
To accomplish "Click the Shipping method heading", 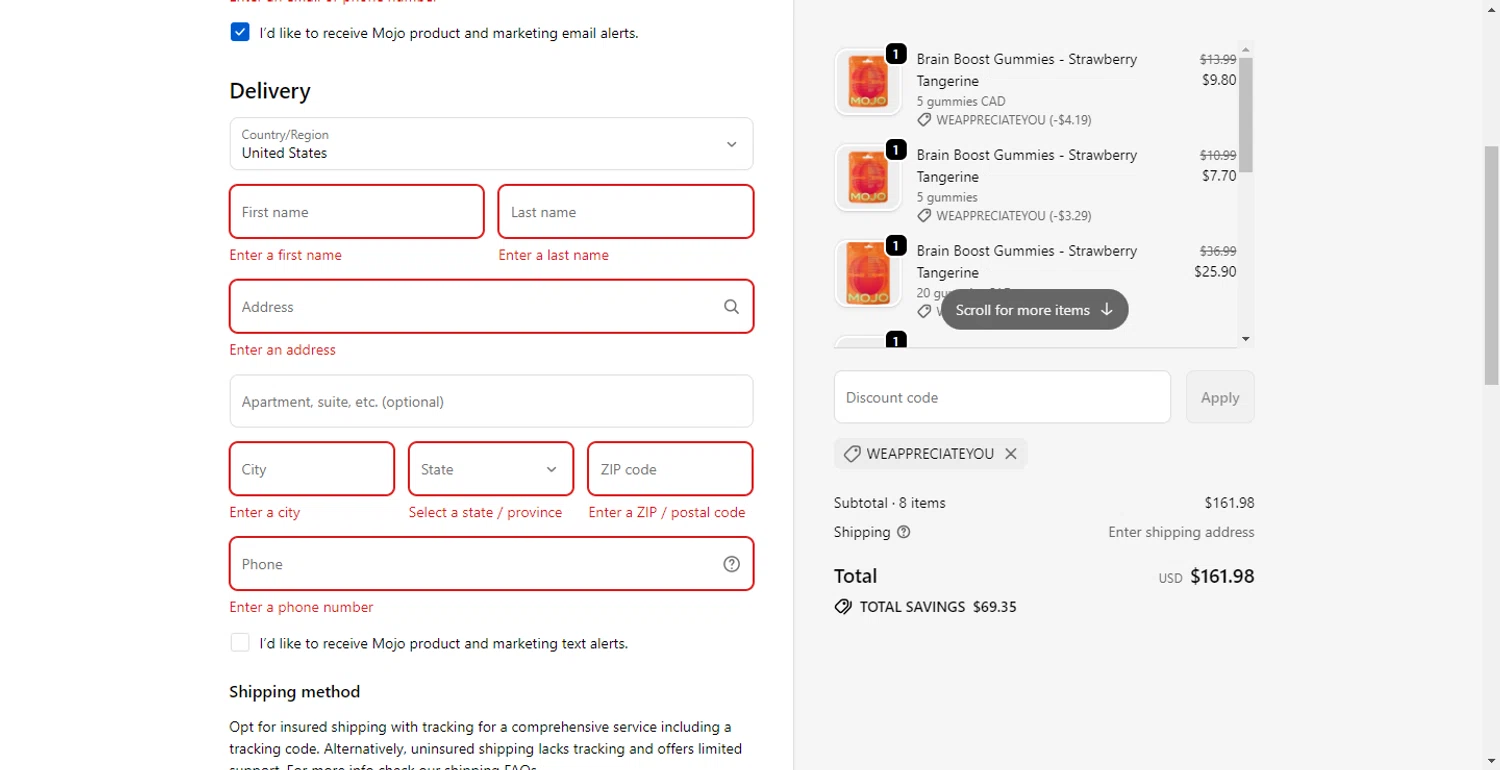I will pos(294,692).
